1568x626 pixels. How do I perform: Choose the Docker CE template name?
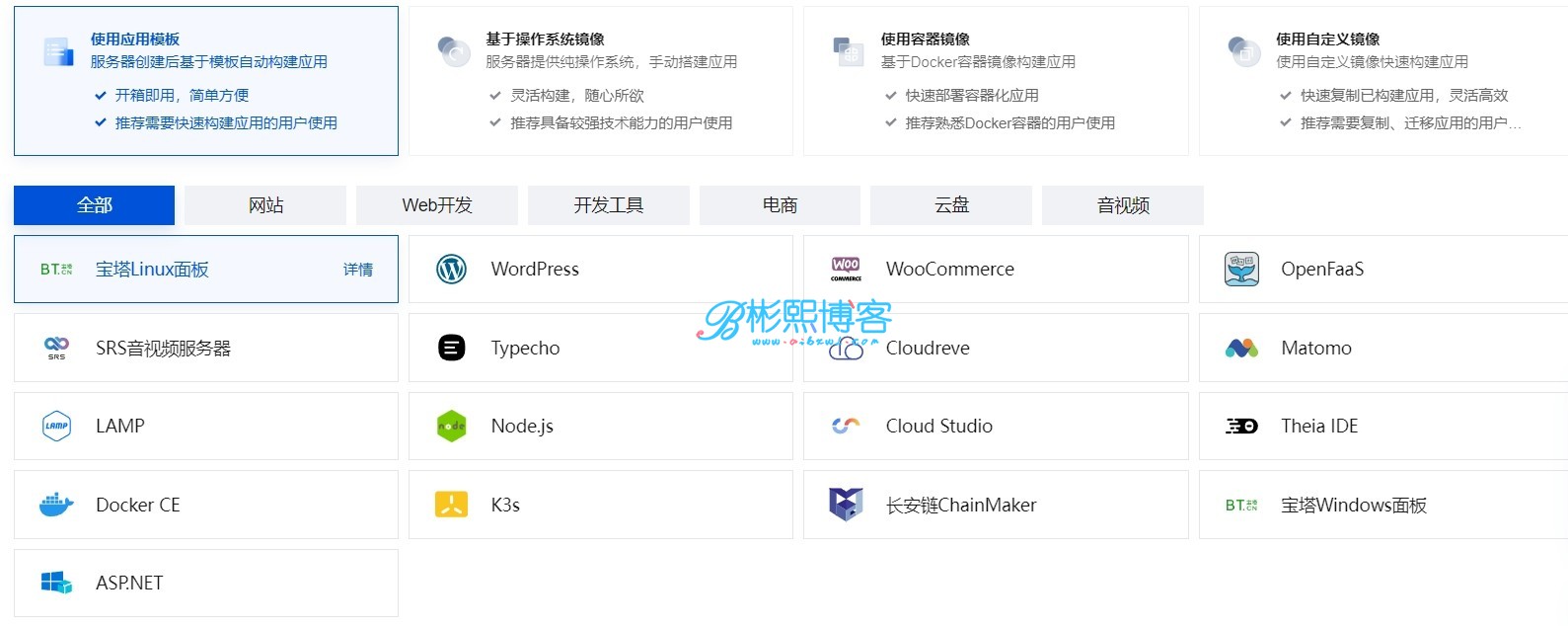(x=138, y=505)
